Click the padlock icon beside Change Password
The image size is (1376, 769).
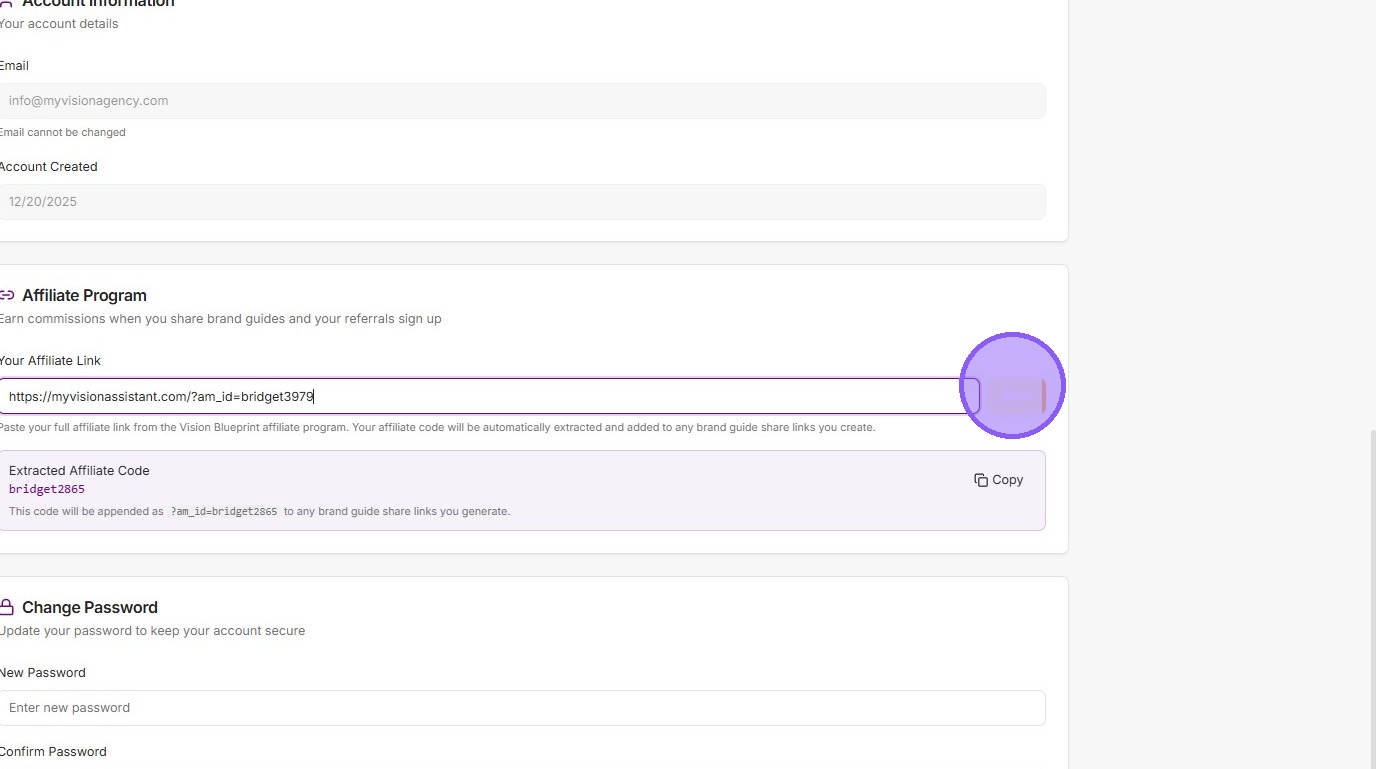click(7, 607)
